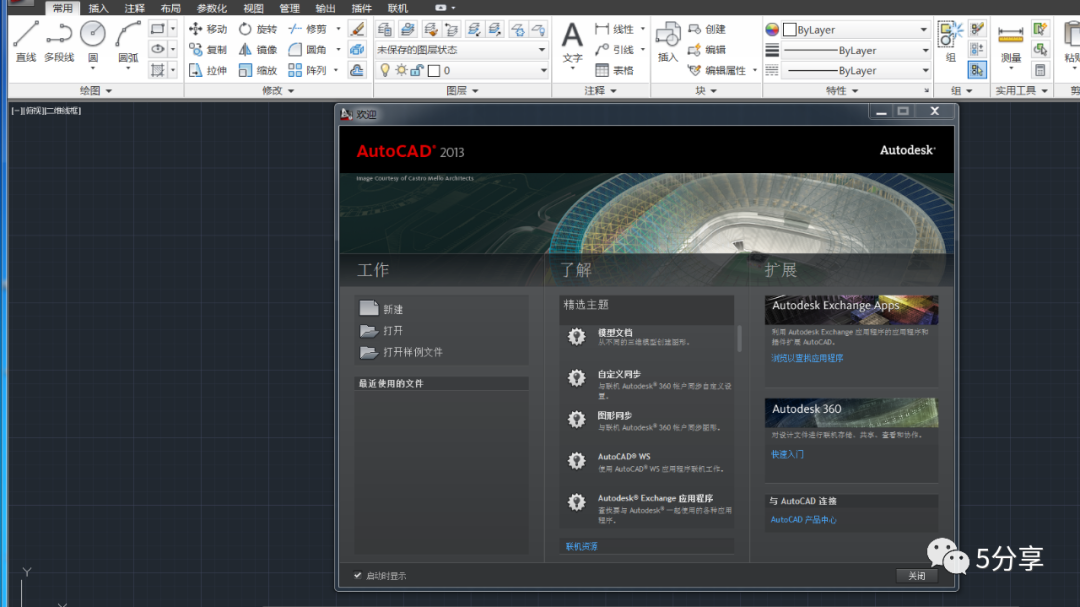Click the erase tool in modify panel

tap(357, 29)
